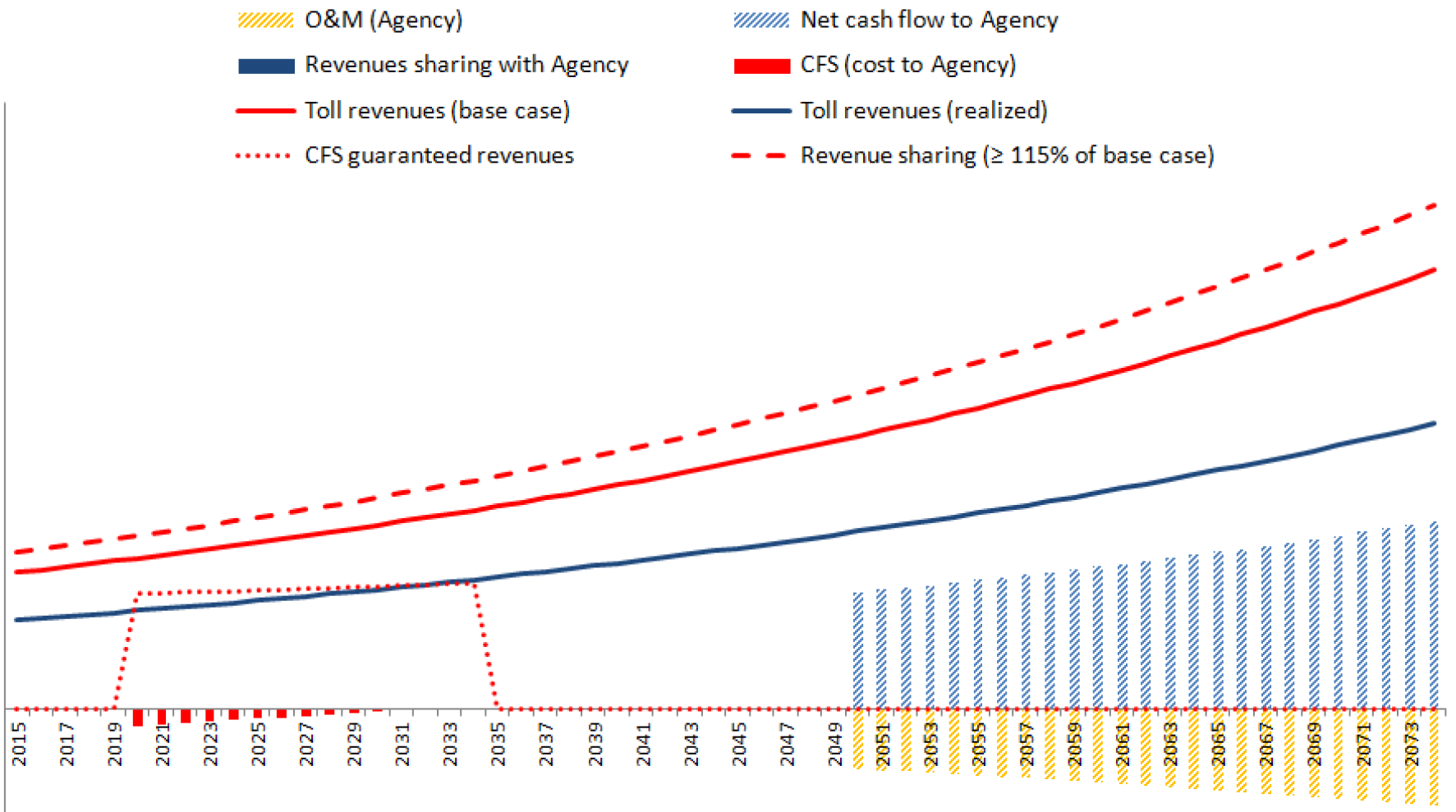Click the 2045 axis label

coord(739,744)
